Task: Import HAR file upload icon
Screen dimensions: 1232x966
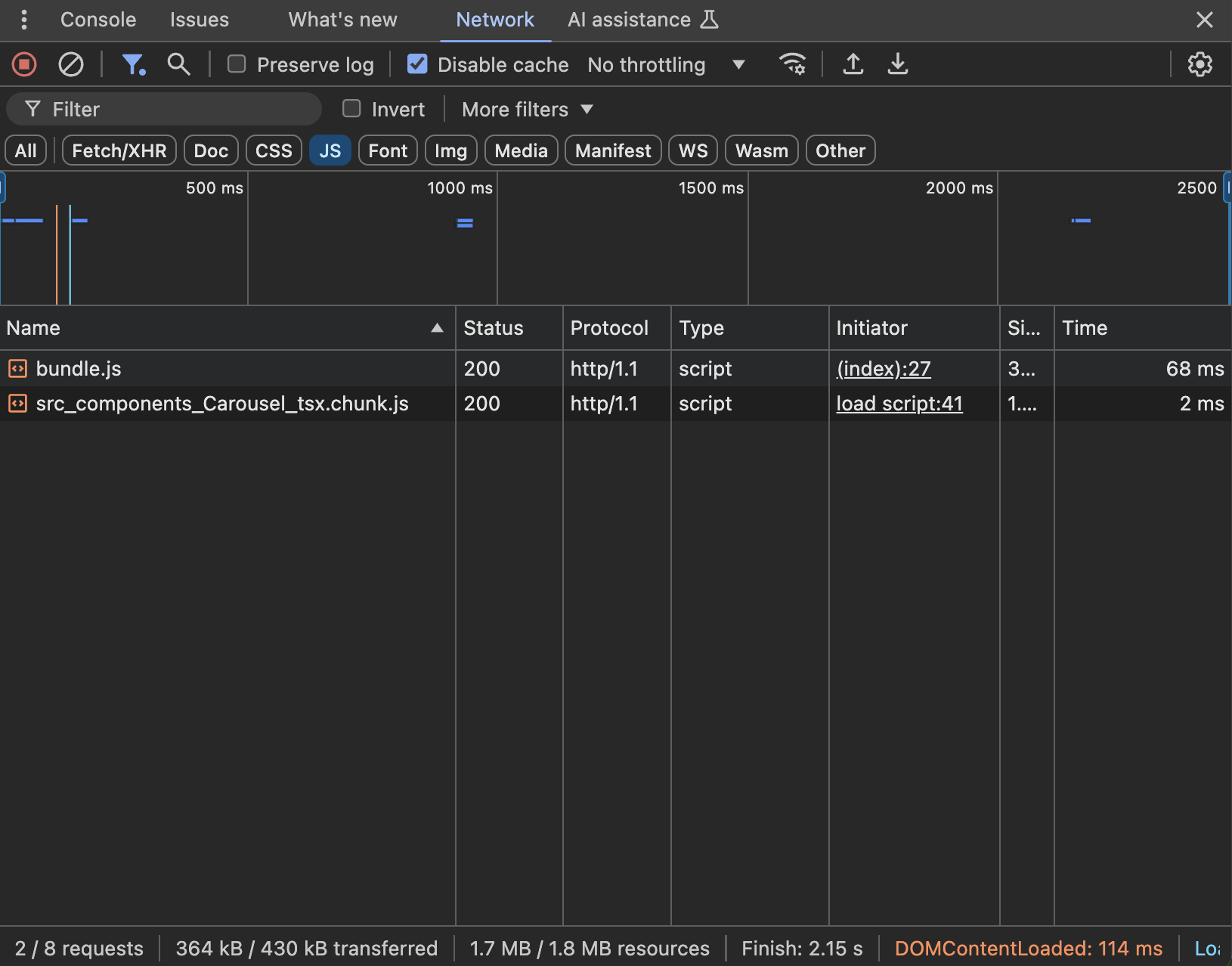Action: pyautogui.click(x=853, y=65)
